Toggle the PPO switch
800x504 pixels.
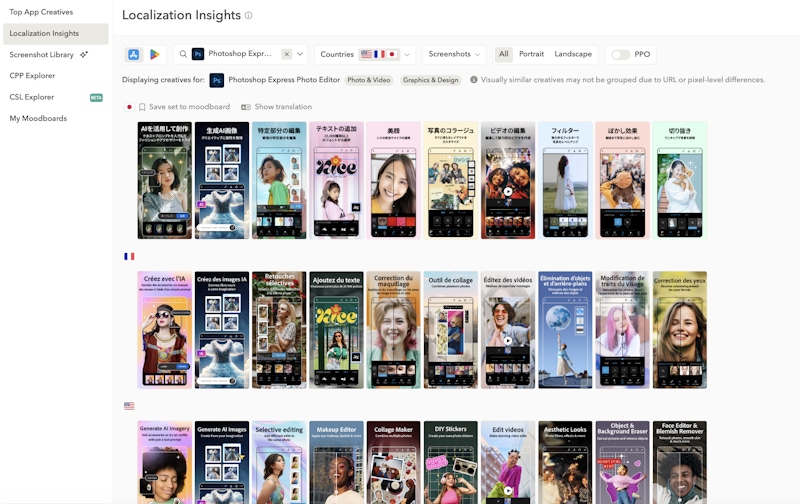(620, 55)
